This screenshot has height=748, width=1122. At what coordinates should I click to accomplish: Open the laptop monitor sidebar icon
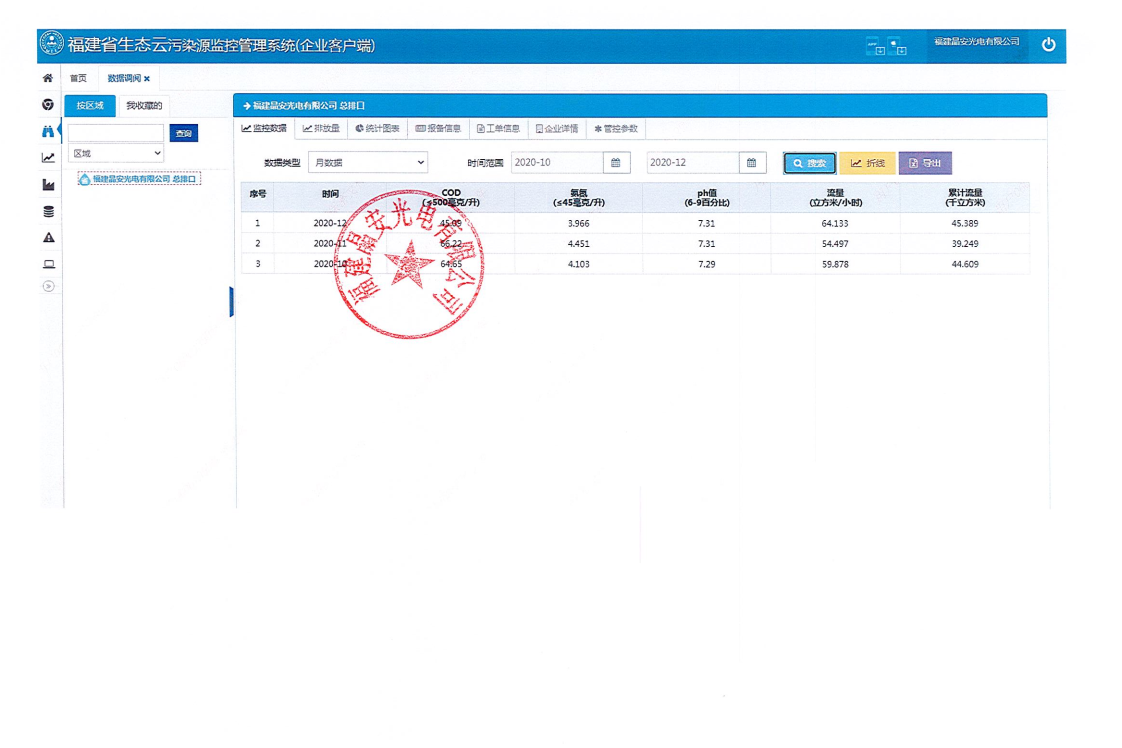(x=47, y=265)
